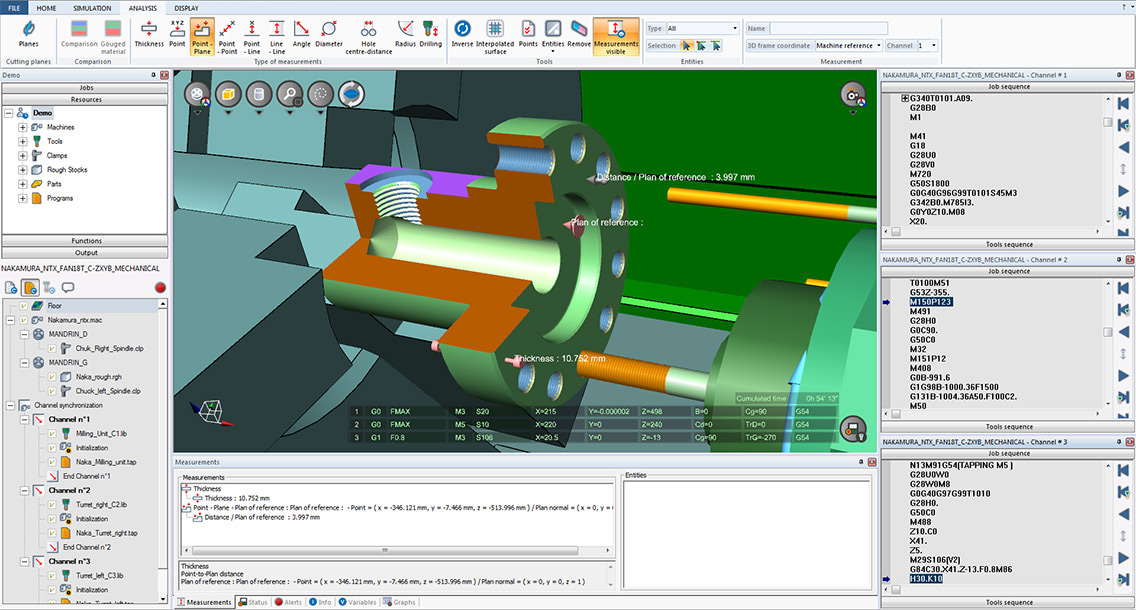Expand the Machines tree node
This screenshot has height=610, width=1136.
pyautogui.click(x=22, y=127)
